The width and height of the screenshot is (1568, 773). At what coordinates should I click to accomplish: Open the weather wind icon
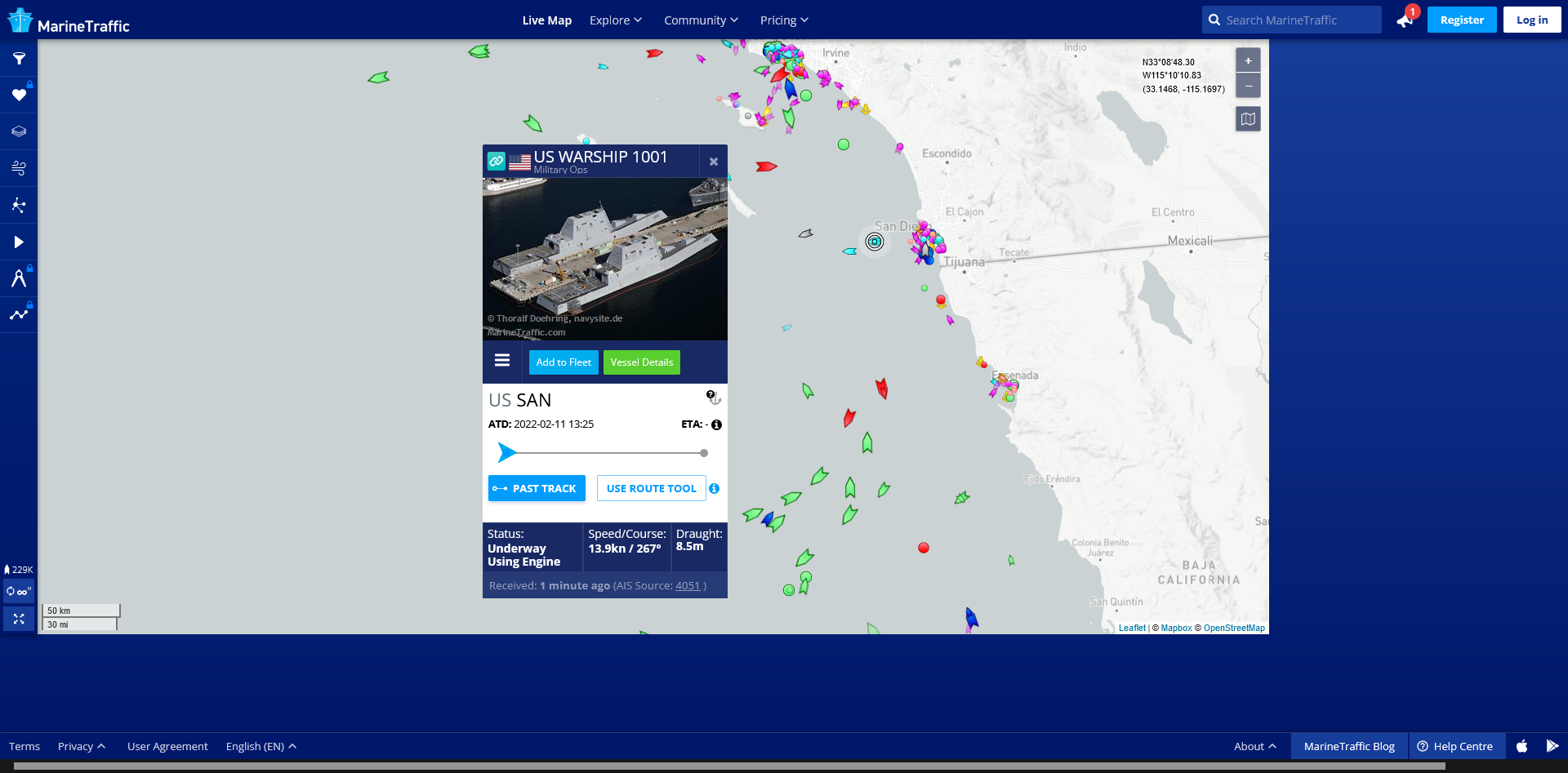coord(19,168)
